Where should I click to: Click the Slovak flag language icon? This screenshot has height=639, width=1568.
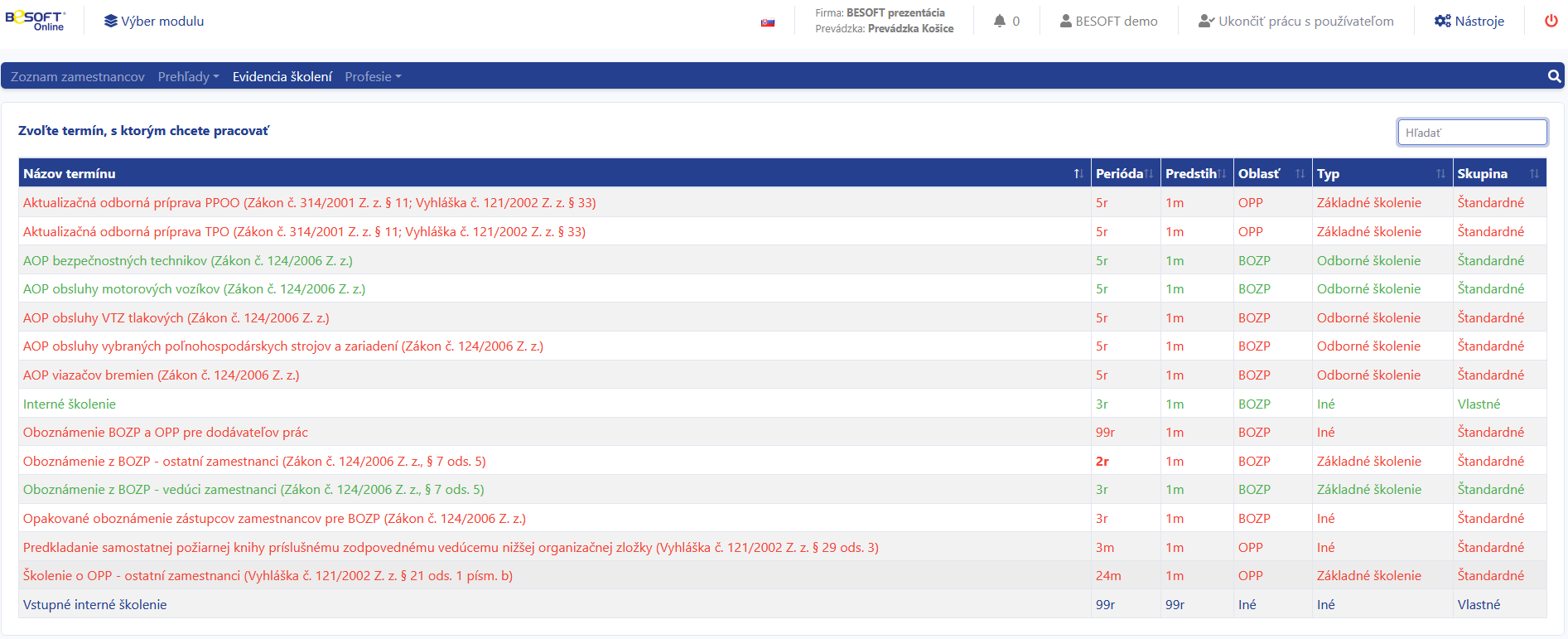click(x=767, y=22)
